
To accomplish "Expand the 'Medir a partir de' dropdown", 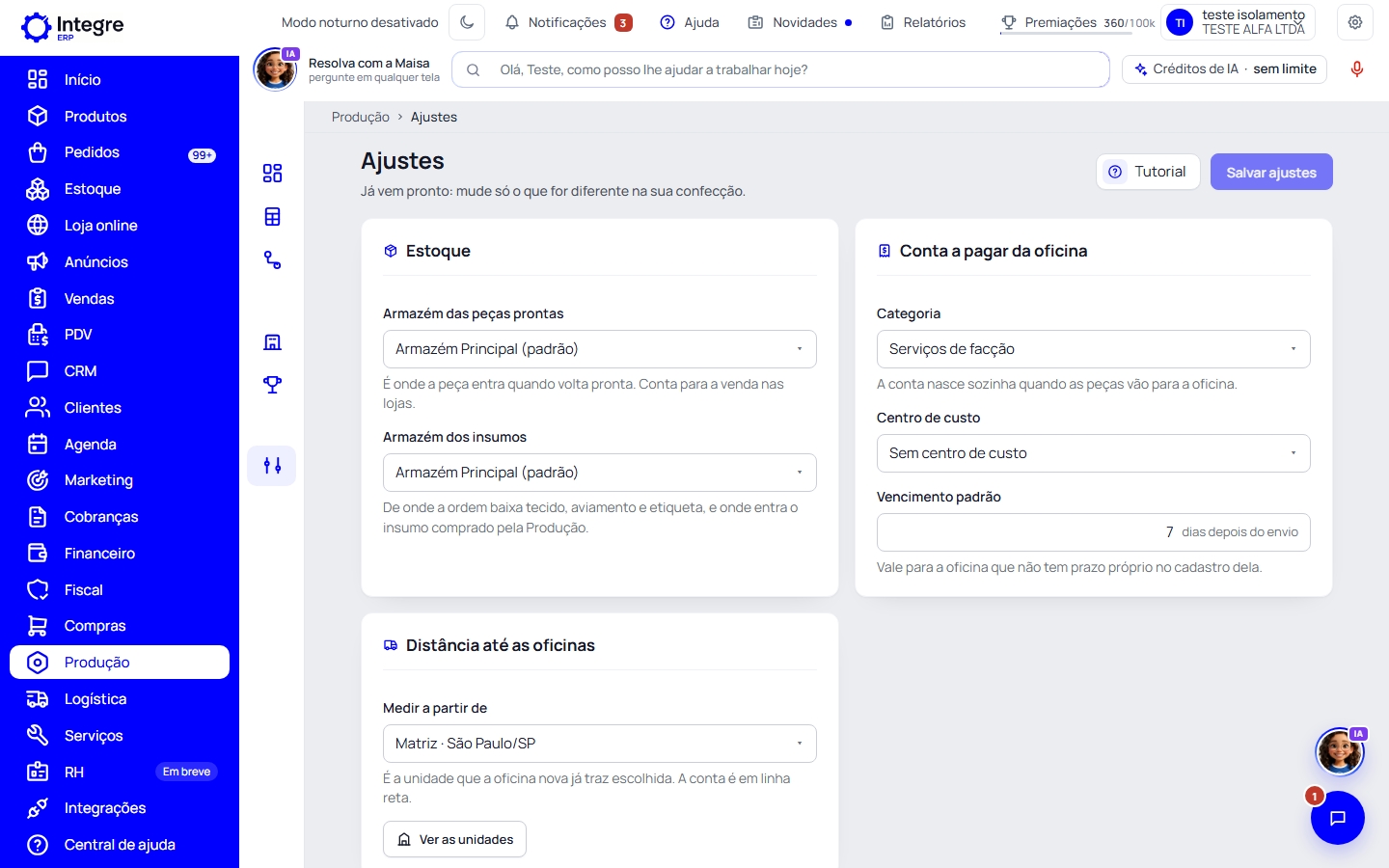I will 600,744.
